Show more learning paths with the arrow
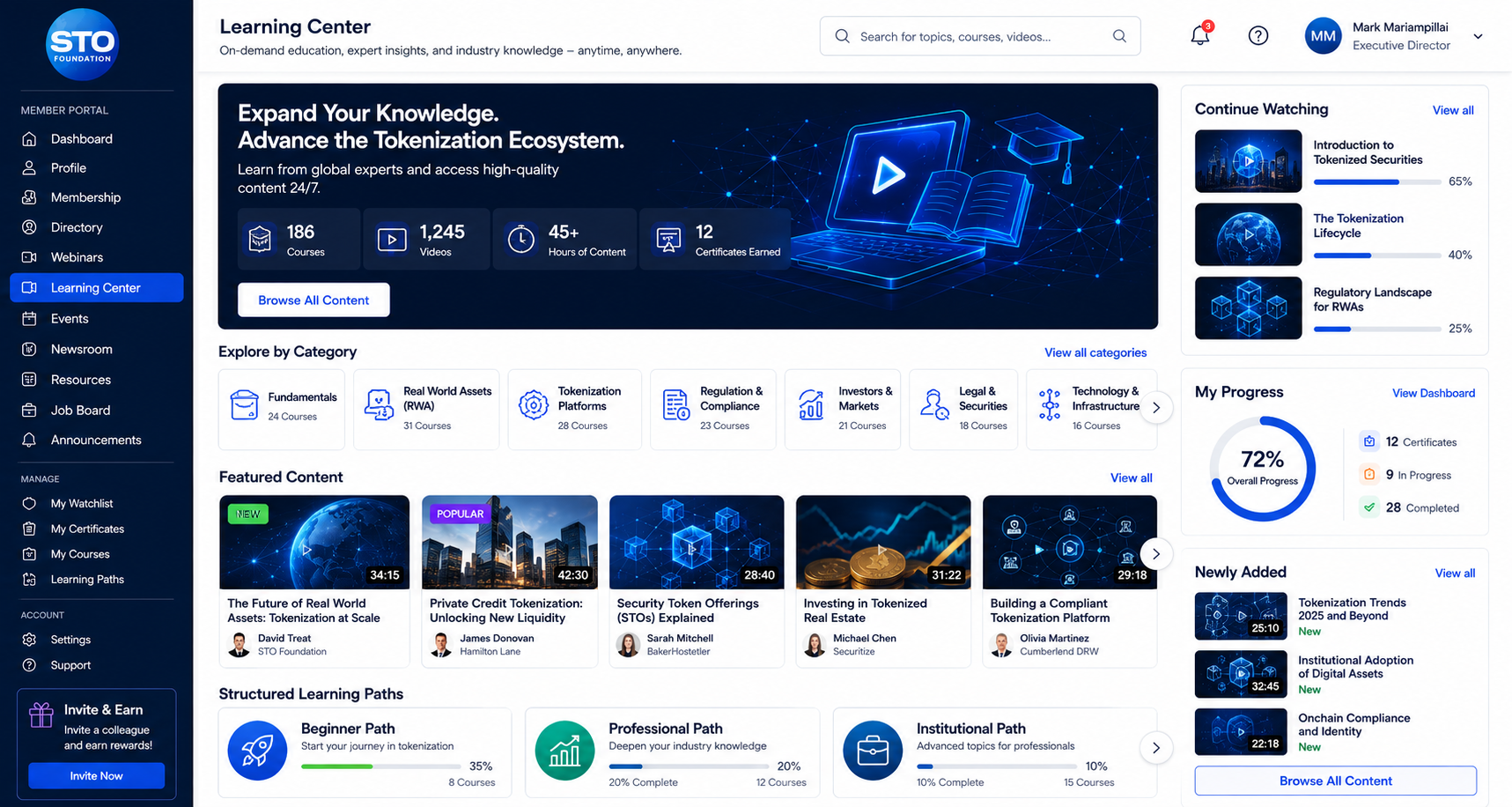The height and width of the screenshot is (807, 1512). pos(1156,748)
